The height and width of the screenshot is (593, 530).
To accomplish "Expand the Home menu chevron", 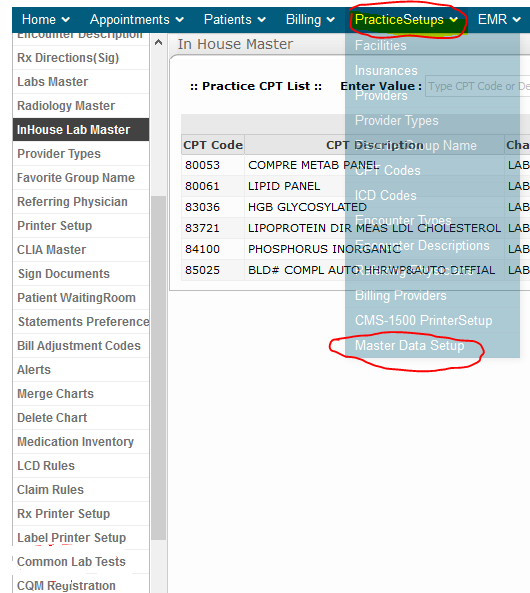I will point(65,19).
